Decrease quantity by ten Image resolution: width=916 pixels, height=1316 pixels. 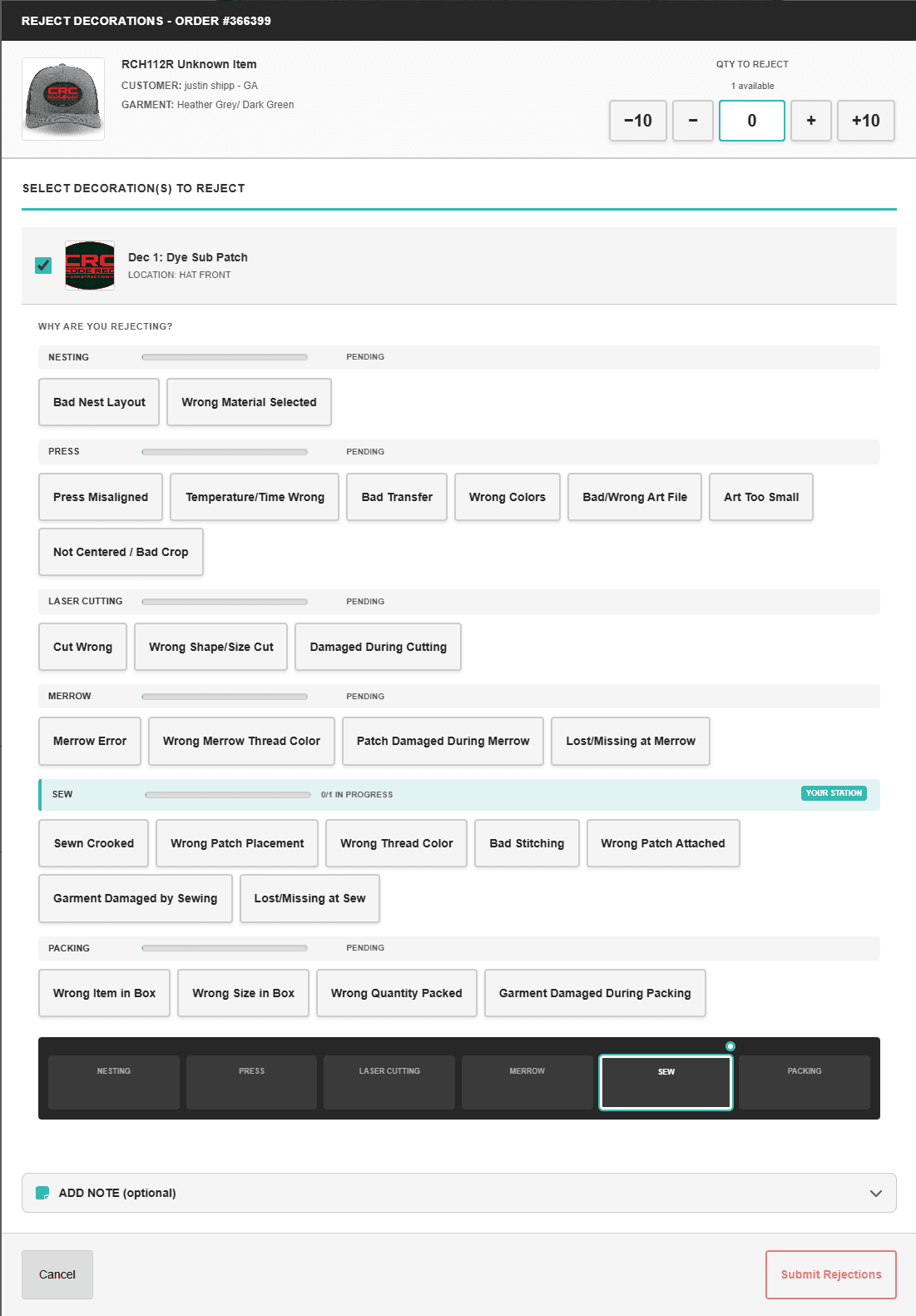point(638,121)
